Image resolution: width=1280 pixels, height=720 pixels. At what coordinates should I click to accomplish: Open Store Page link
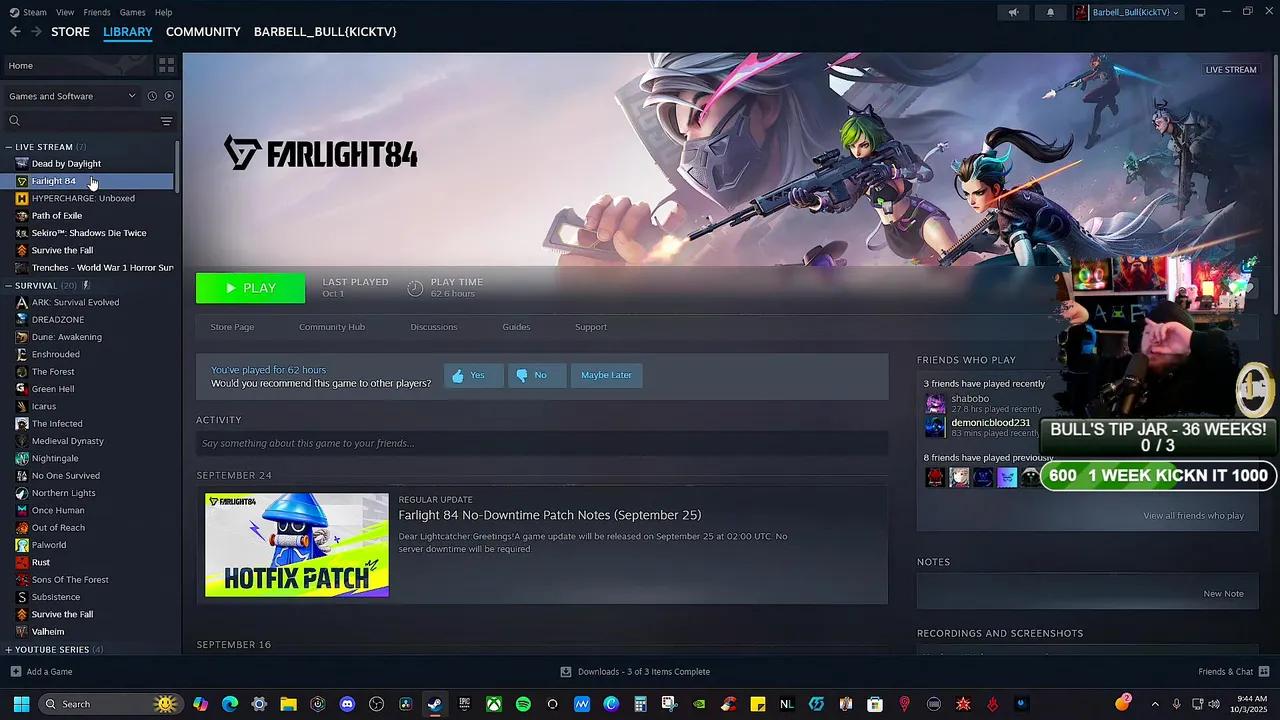pos(232,327)
